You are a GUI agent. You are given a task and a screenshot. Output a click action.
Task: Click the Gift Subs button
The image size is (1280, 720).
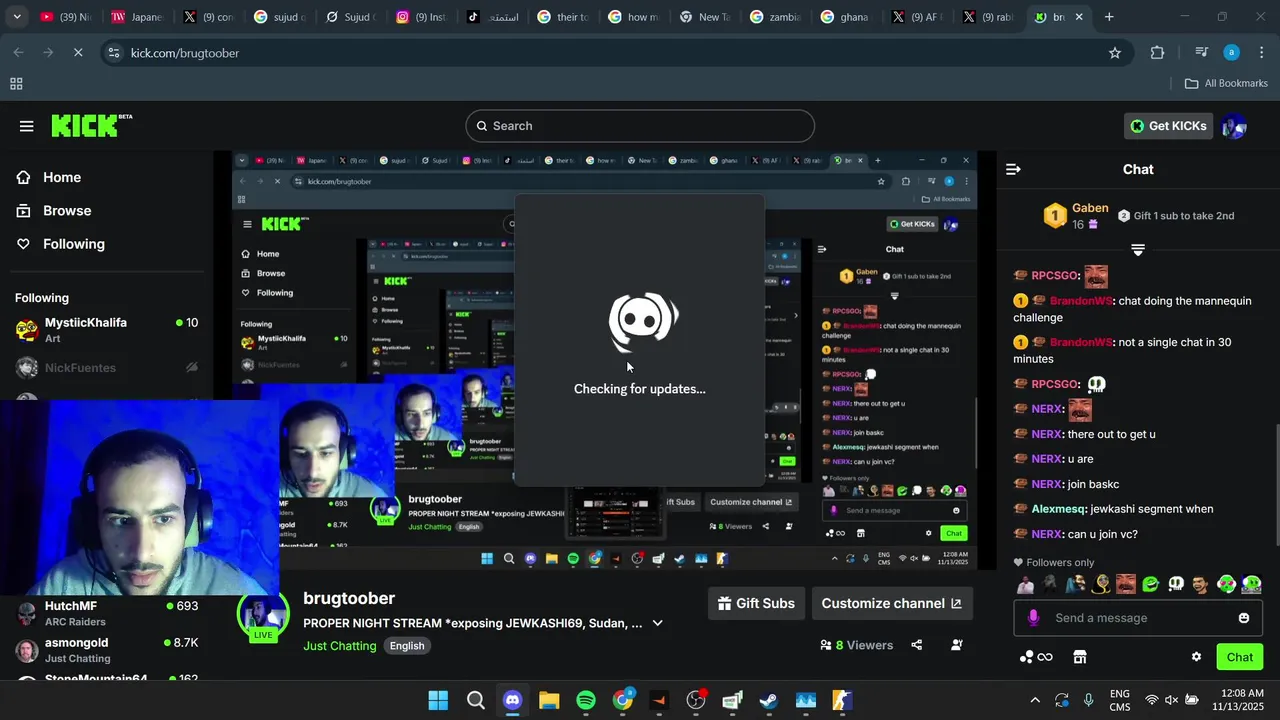757,603
